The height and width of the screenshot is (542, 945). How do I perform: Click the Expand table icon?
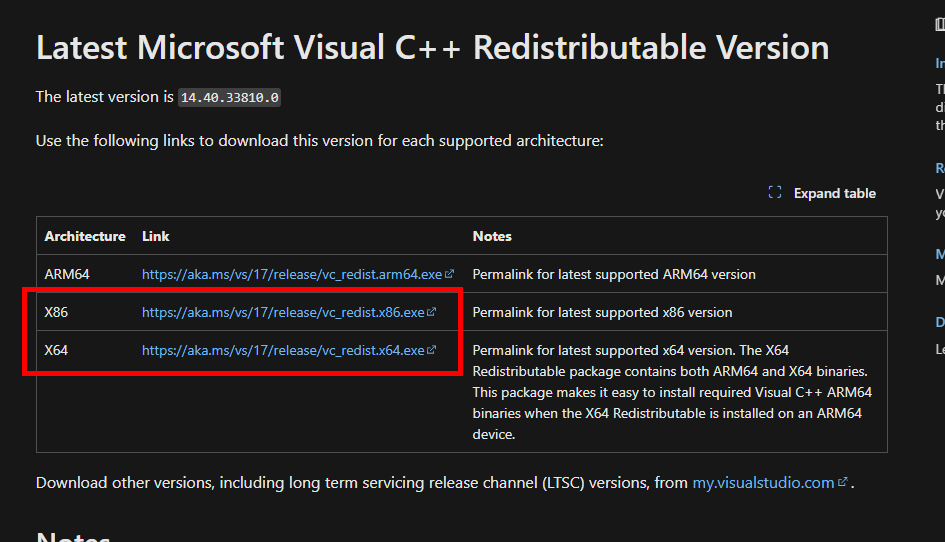[x=774, y=193]
